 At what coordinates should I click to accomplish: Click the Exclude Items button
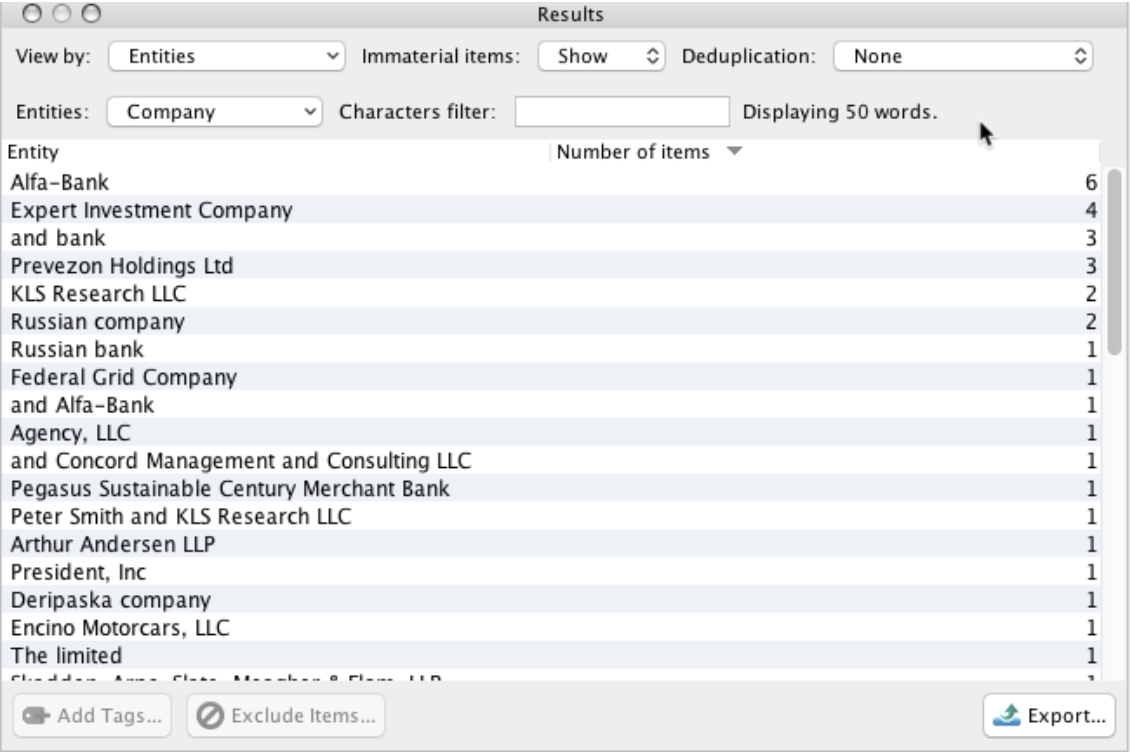pos(286,715)
